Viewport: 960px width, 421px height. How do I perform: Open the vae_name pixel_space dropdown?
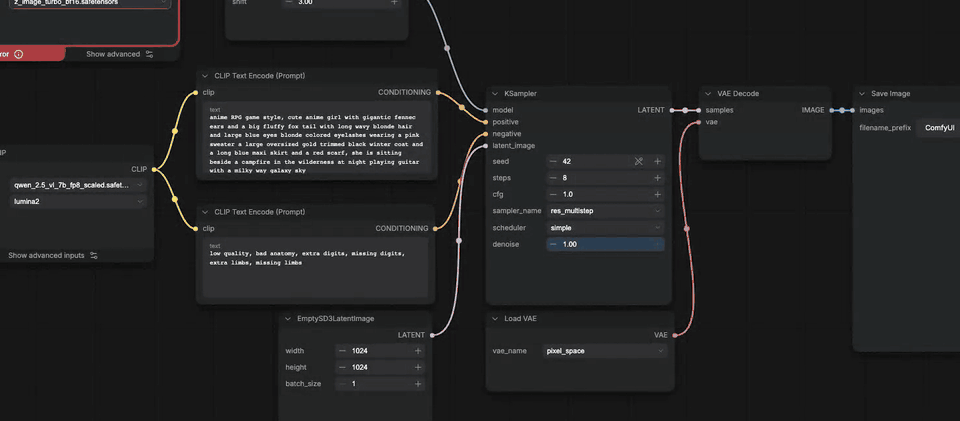coord(606,351)
